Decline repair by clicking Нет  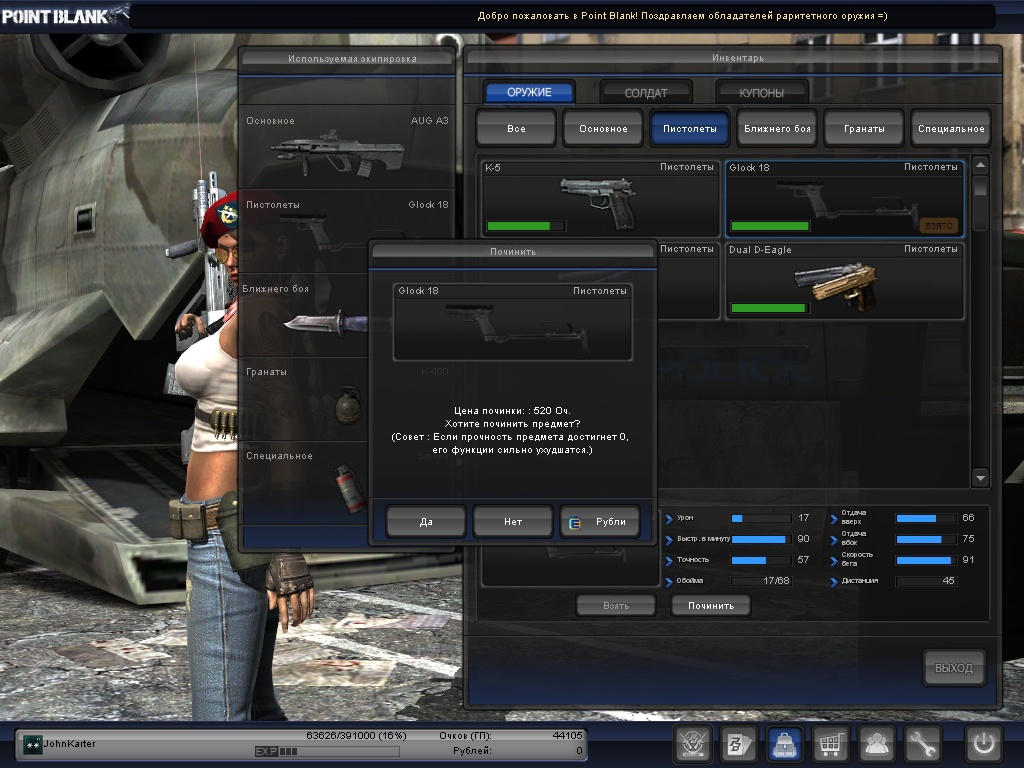coord(512,521)
